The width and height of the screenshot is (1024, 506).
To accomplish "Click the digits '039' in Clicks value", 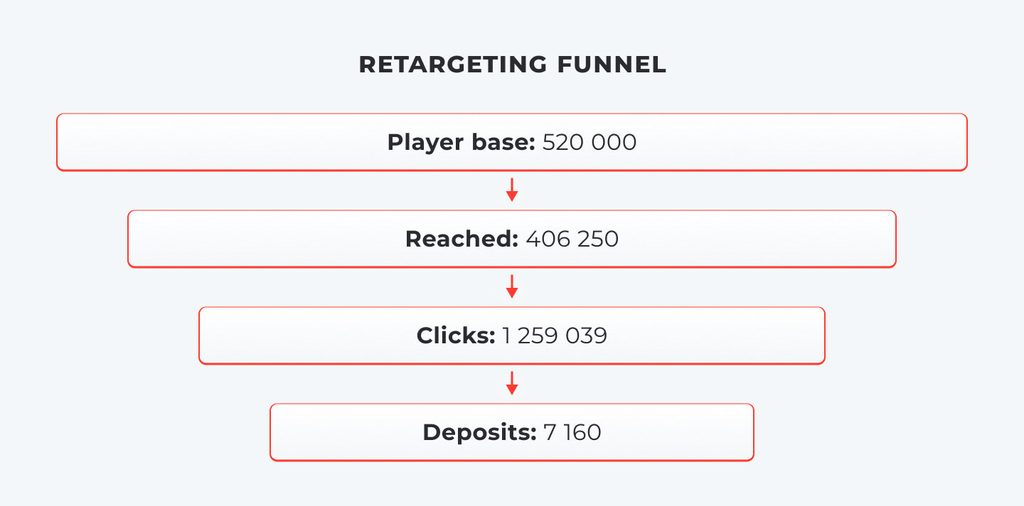I will [586, 336].
